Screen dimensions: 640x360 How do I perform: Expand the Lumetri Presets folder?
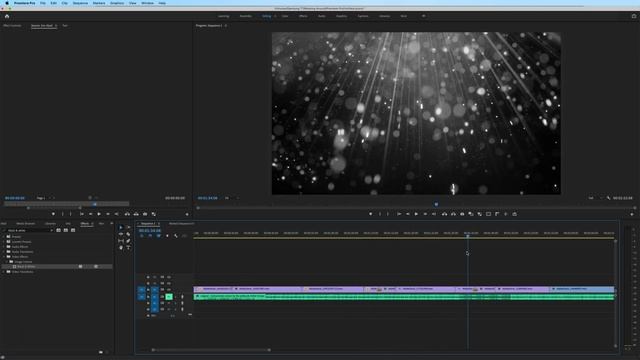[x=4, y=242]
